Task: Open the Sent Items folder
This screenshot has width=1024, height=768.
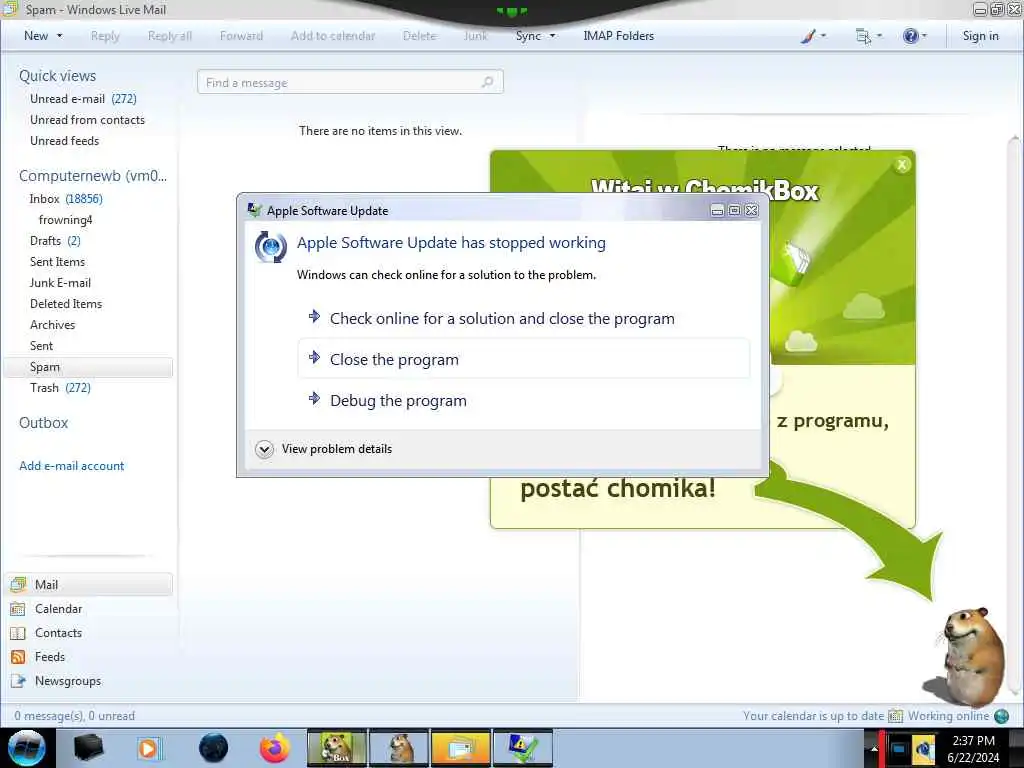Action: pyautogui.click(x=57, y=261)
